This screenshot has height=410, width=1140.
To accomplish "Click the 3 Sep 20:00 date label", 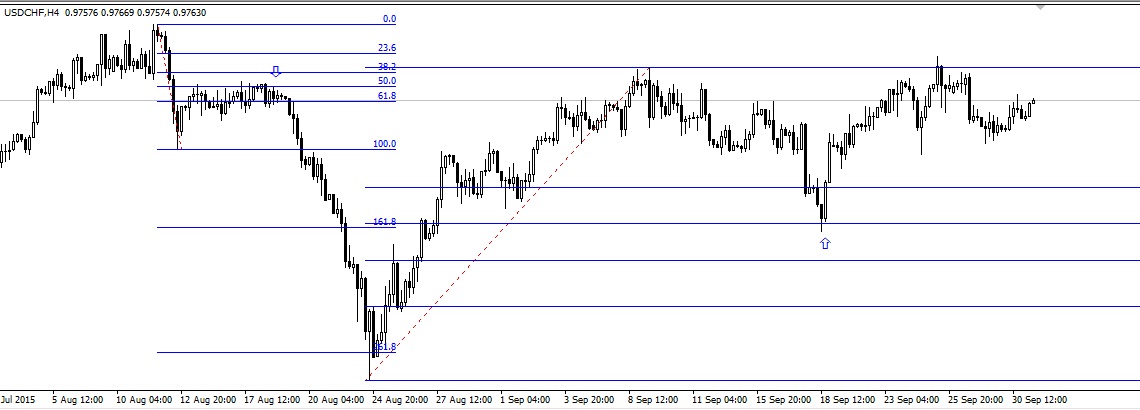I will 589,400.
